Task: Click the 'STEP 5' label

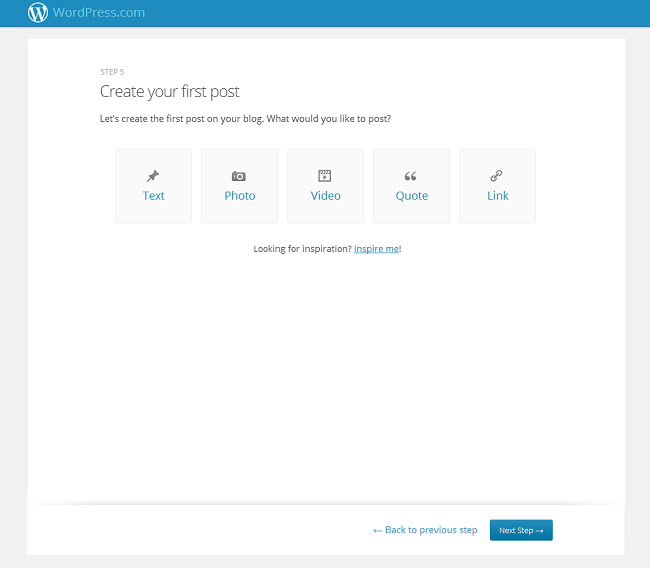Action: (112, 72)
